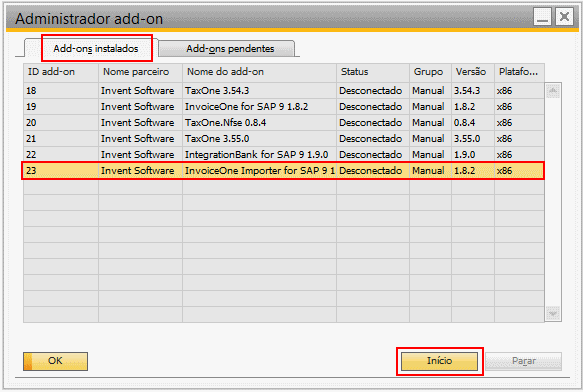
Task: Open the Add-ons pendentes tab
Action: [227, 49]
